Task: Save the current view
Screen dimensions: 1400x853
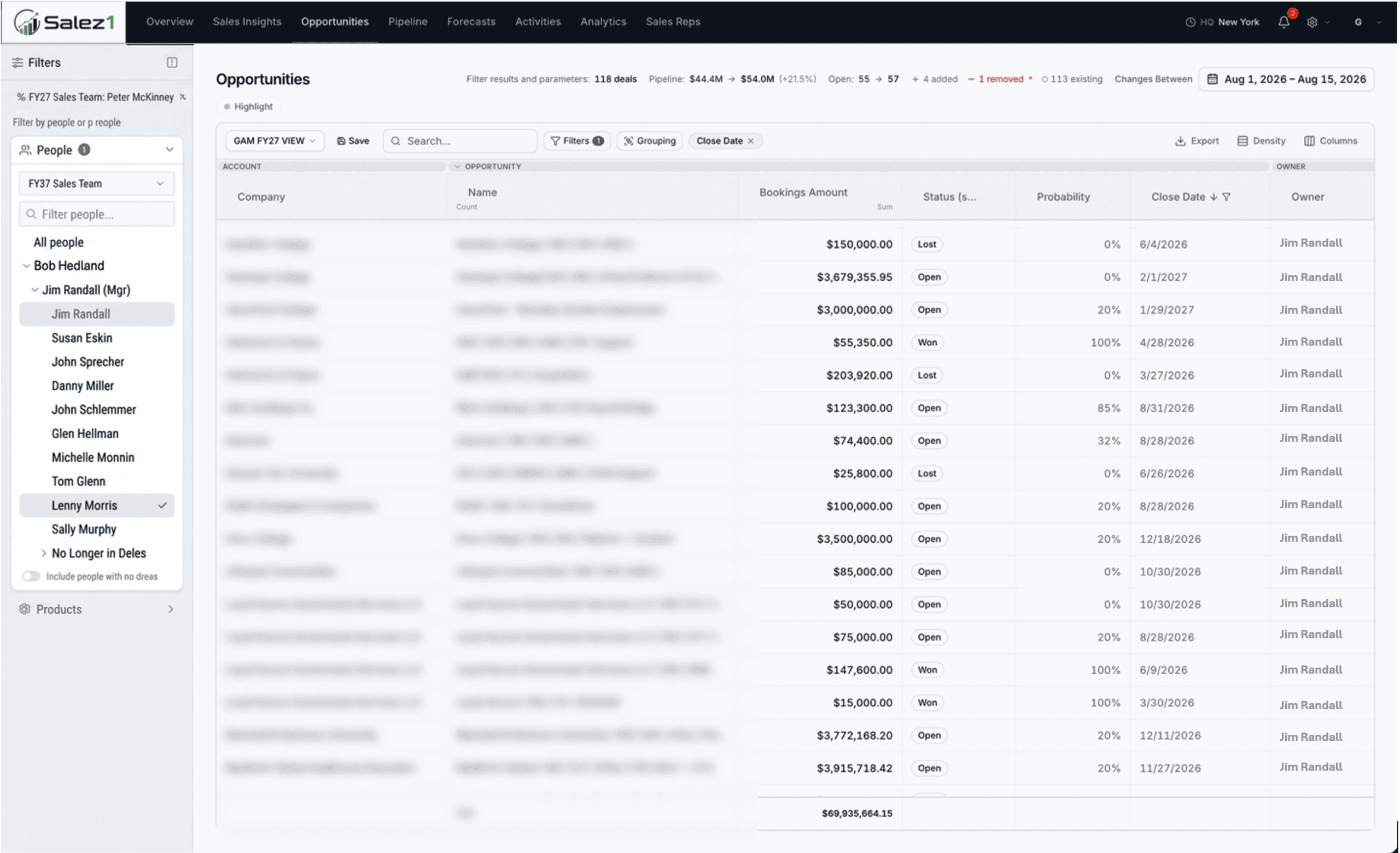Action: (353, 141)
